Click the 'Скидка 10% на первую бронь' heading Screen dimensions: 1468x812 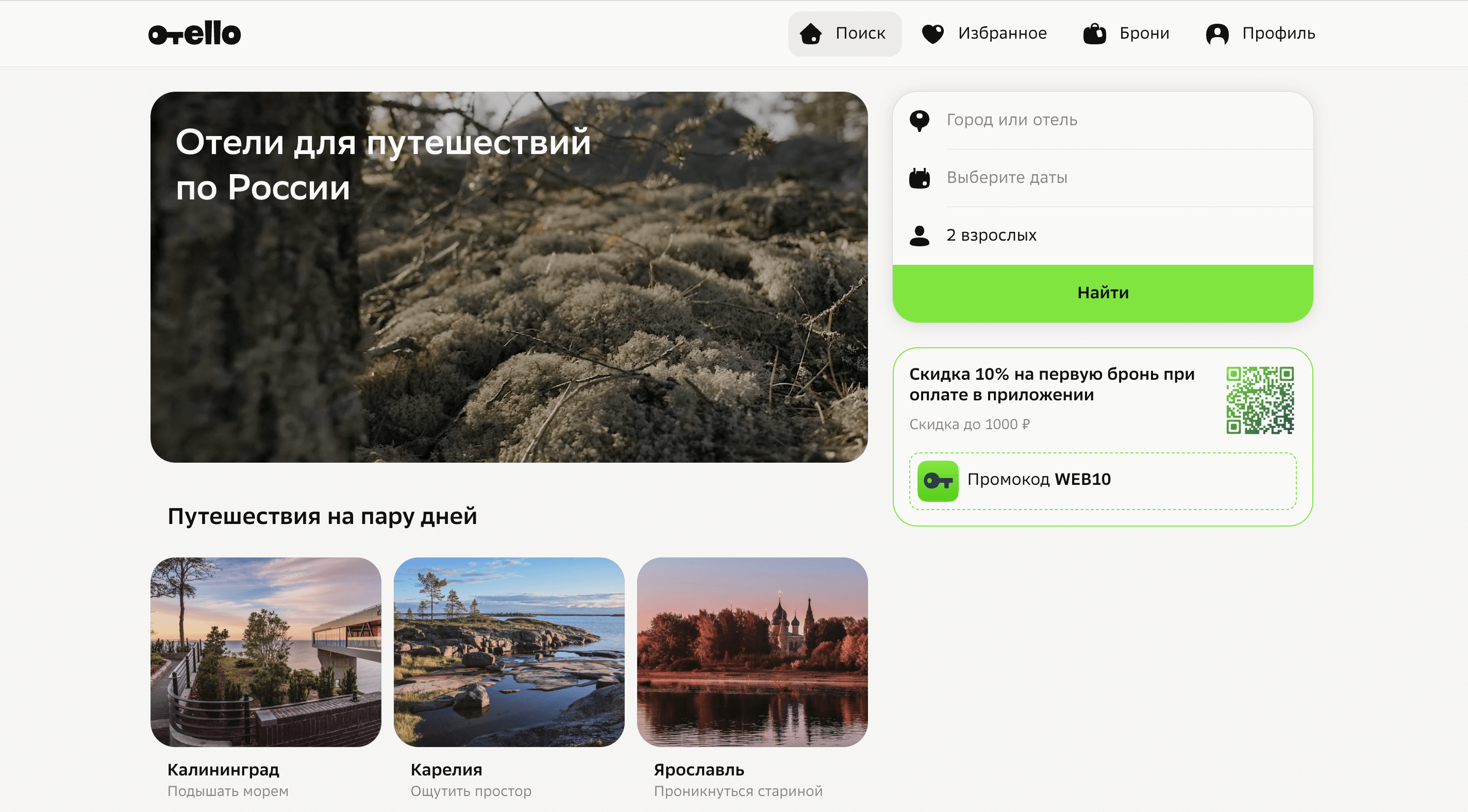[x=1052, y=384]
